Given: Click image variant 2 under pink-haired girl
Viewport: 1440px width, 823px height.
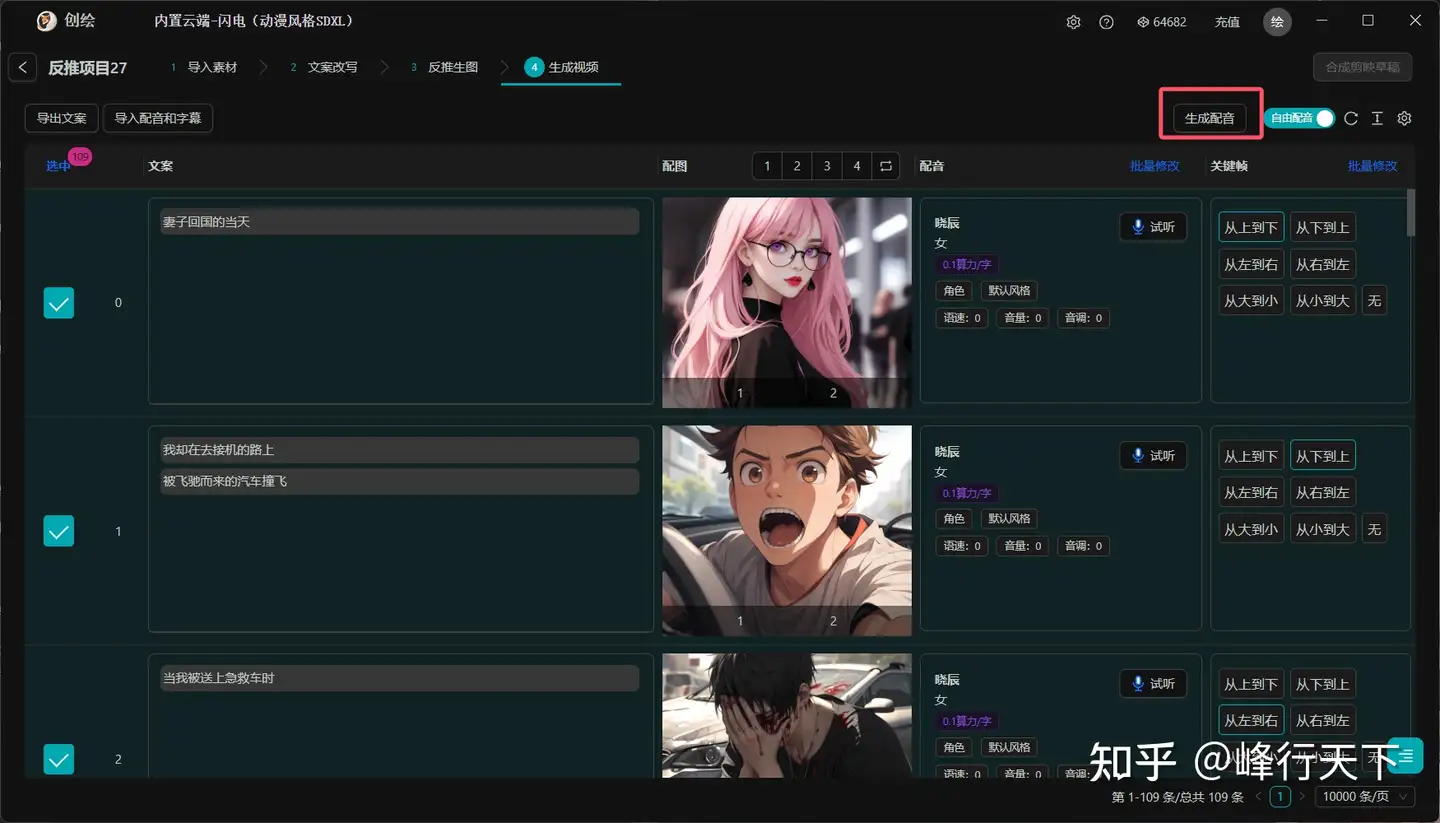Looking at the screenshot, I should [833, 393].
